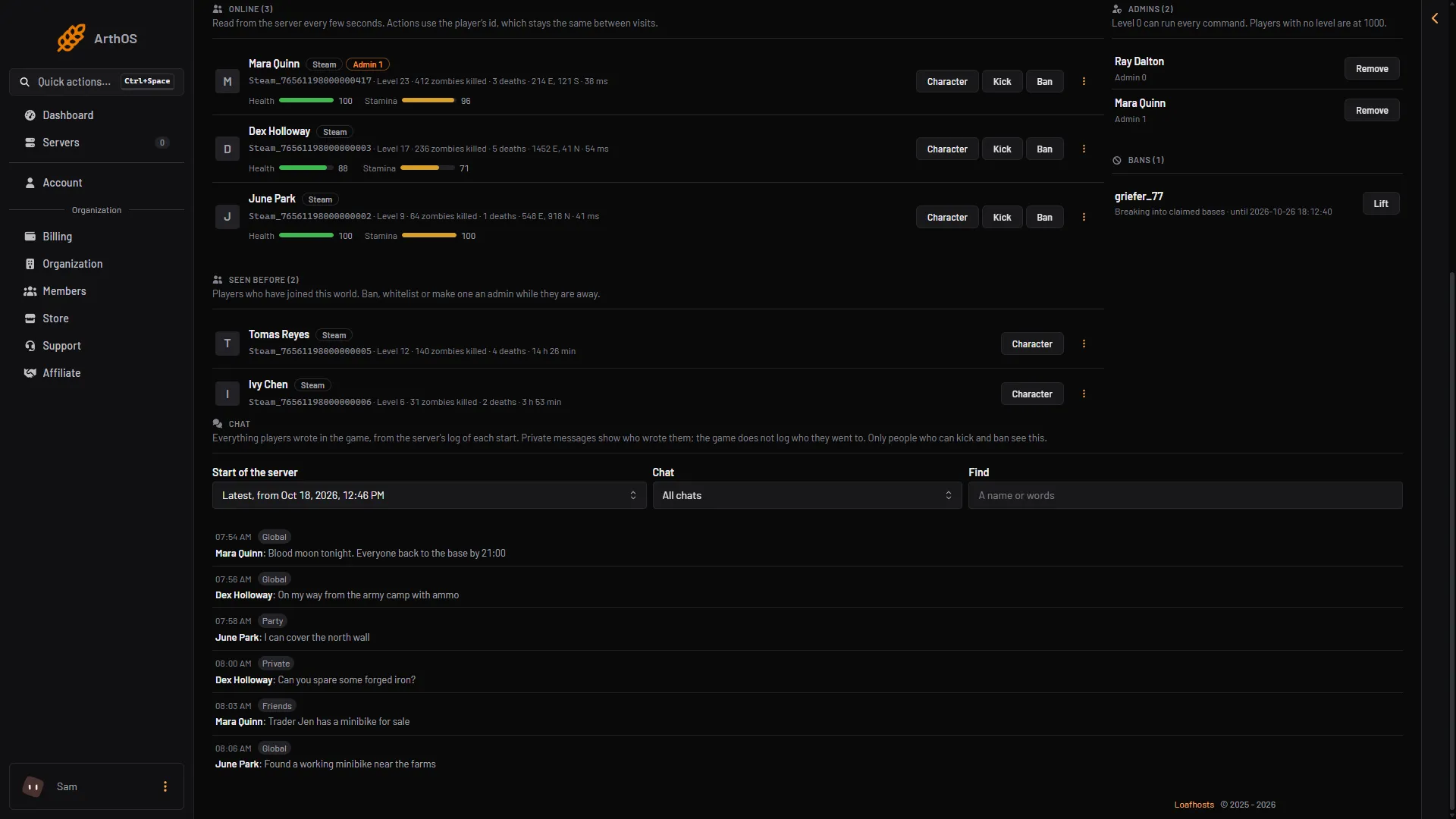The image size is (1456, 819).
Task: Click the ArthOS logo icon
Action: tap(71, 38)
